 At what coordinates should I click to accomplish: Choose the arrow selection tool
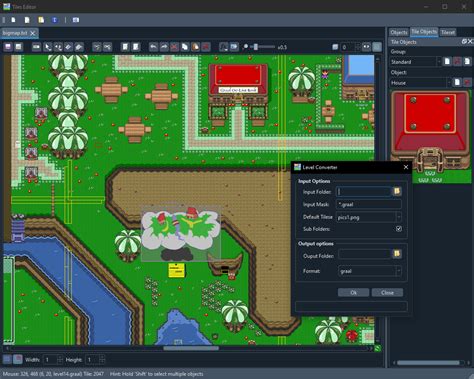48,47
